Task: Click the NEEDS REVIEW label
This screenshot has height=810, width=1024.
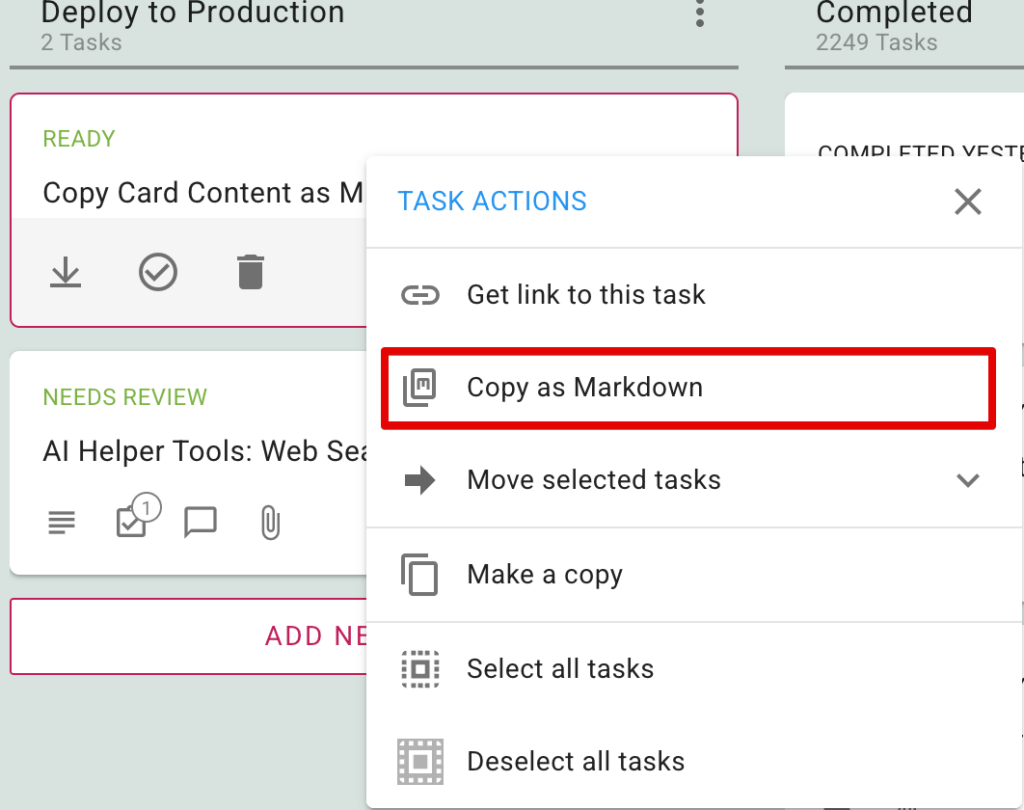Action: (x=125, y=397)
